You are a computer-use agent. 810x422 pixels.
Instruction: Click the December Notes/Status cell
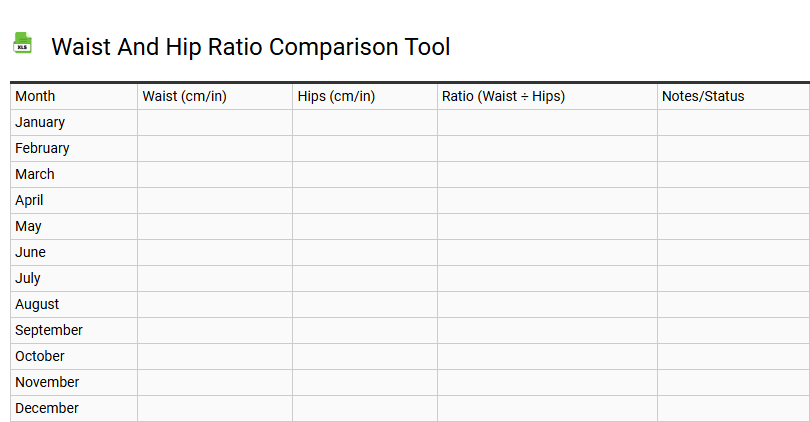click(734, 409)
